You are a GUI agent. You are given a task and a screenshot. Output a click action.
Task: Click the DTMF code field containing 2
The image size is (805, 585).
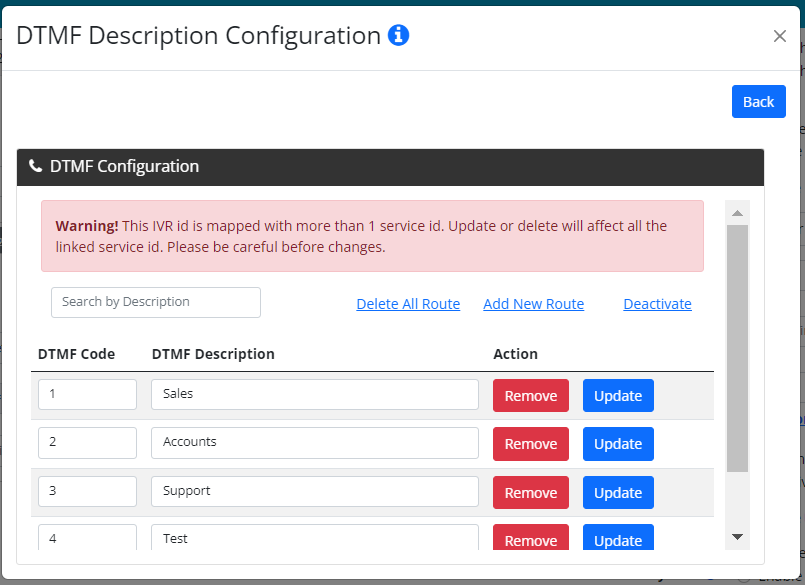coord(87,443)
